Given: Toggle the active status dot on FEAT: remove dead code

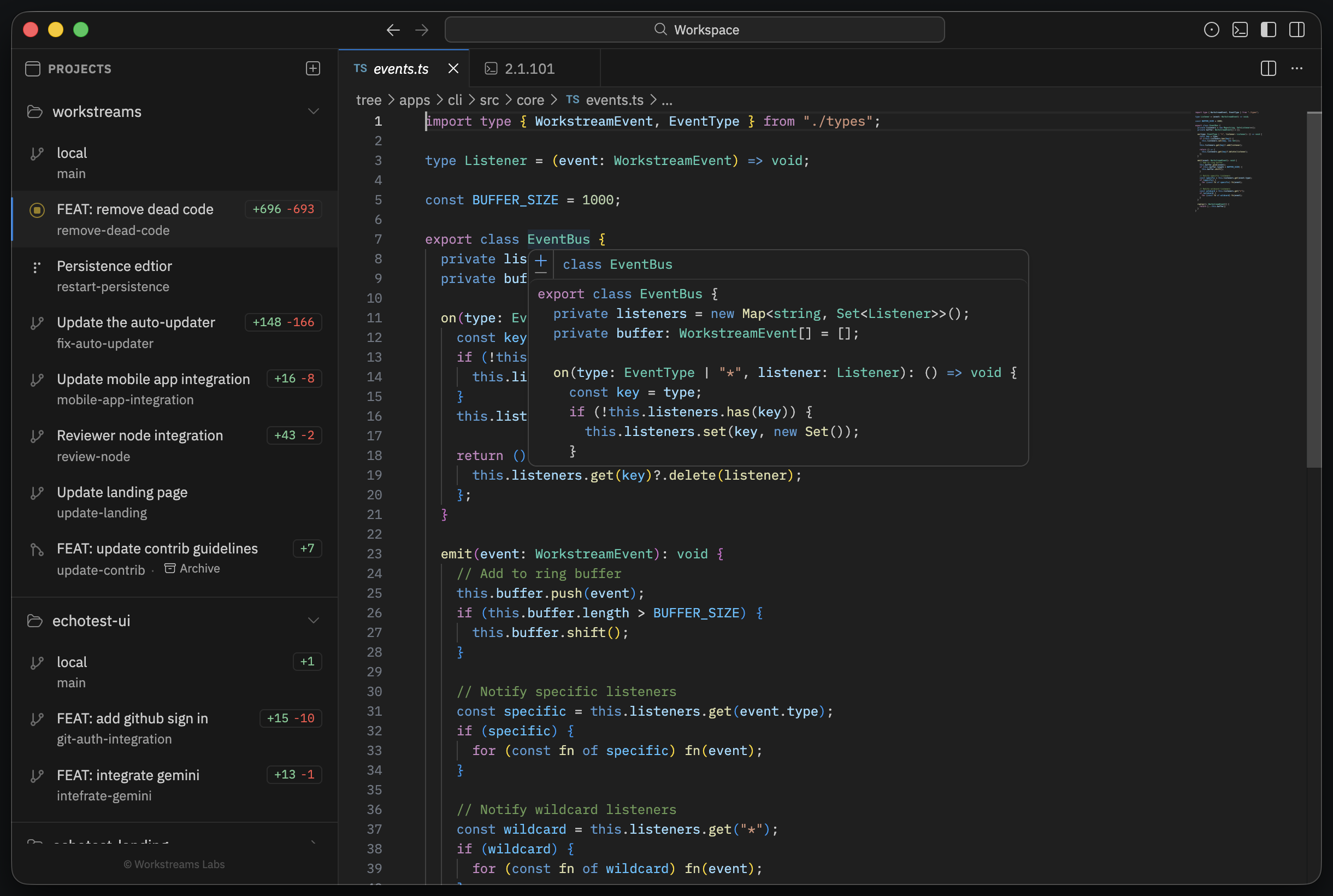Looking at the screenshot, I should point(37,210).
